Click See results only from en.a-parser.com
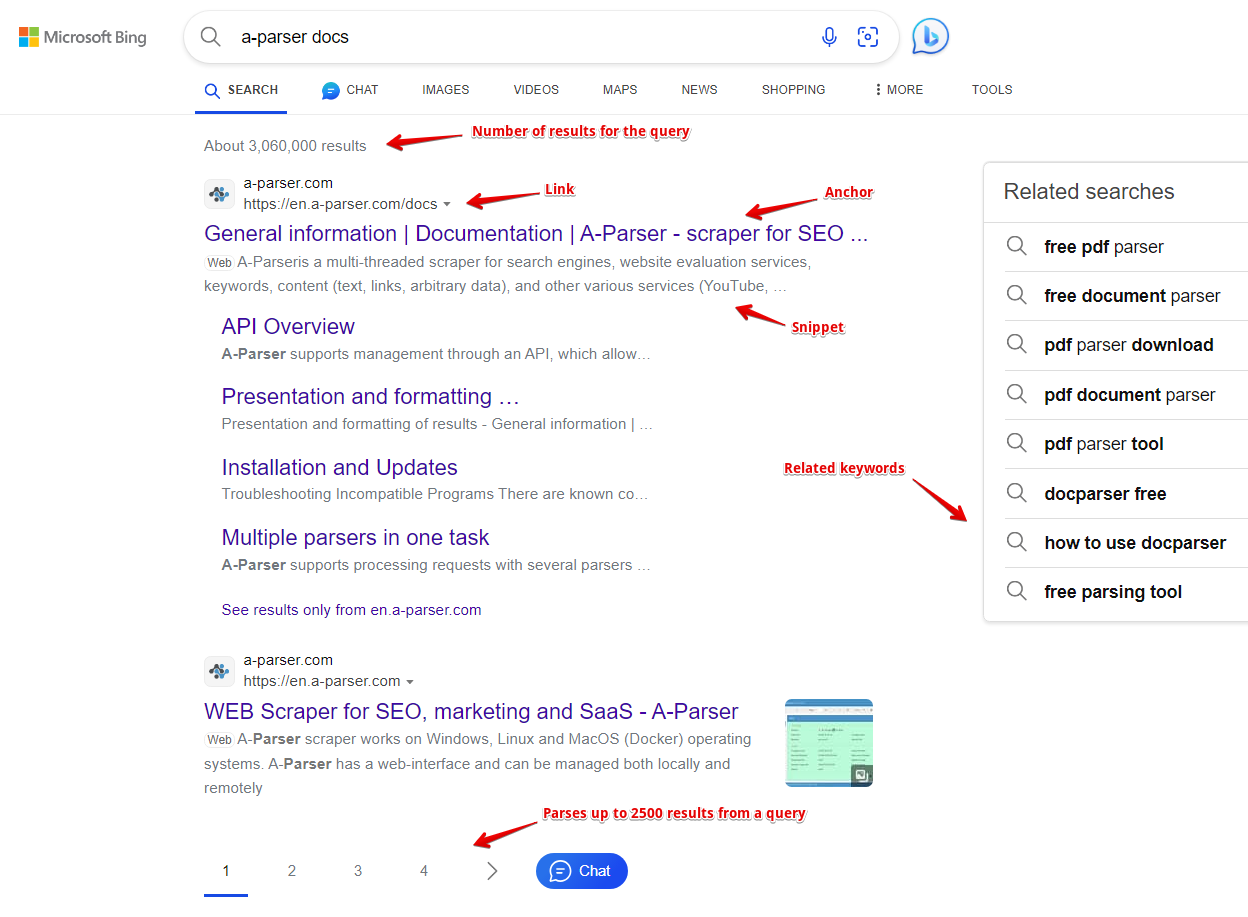1248x917 pixels. (351, 610)
